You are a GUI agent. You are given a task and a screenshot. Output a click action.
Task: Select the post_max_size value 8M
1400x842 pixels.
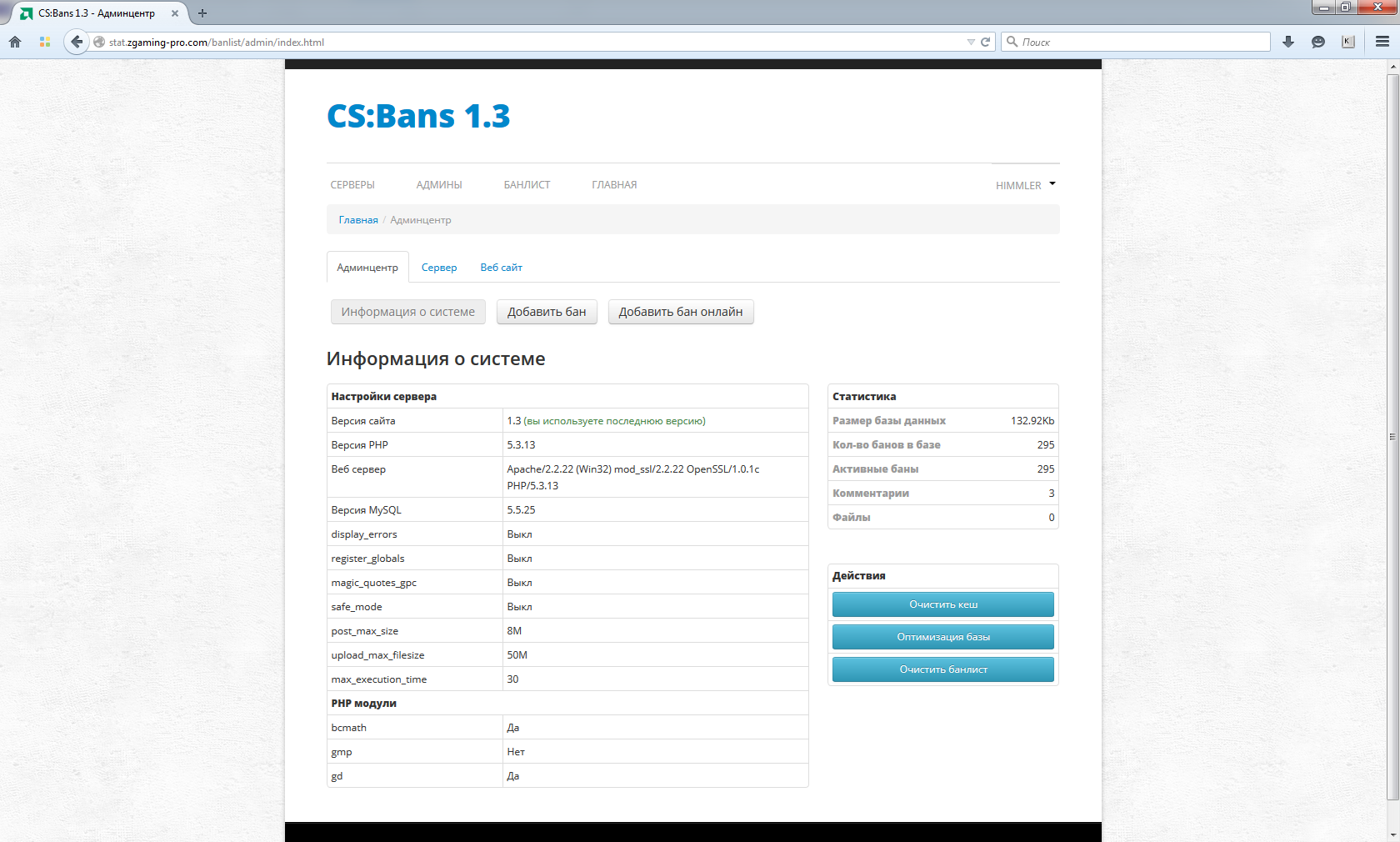(x=514, y=631)
